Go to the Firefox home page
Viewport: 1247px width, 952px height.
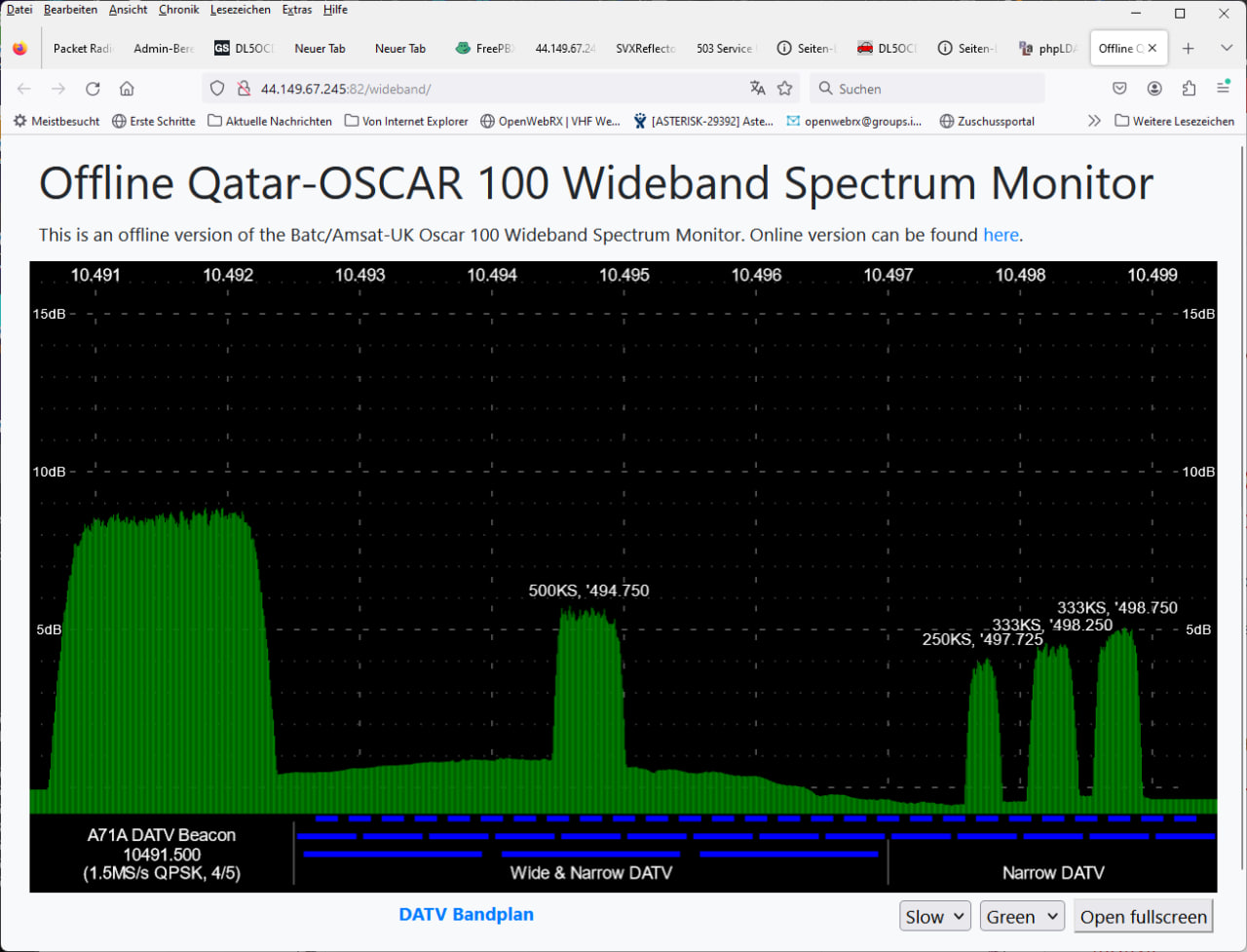pos(127,89)
